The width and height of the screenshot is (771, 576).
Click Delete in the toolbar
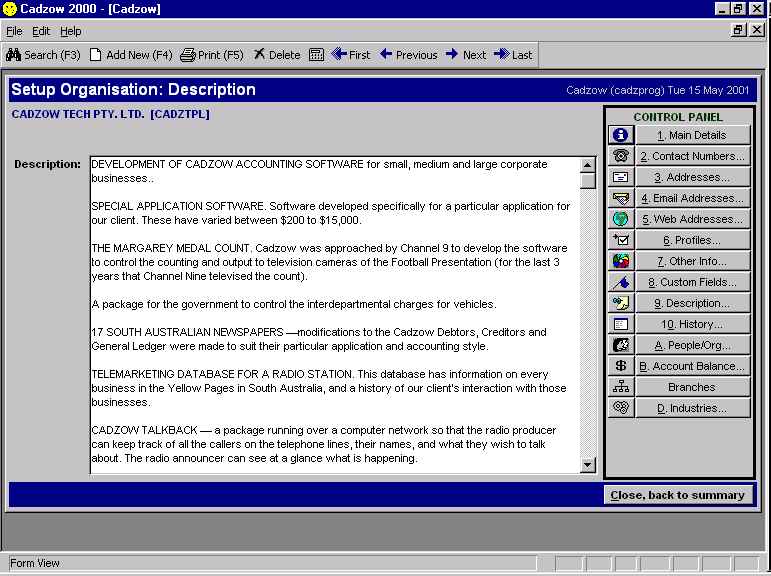coord(277,55)
